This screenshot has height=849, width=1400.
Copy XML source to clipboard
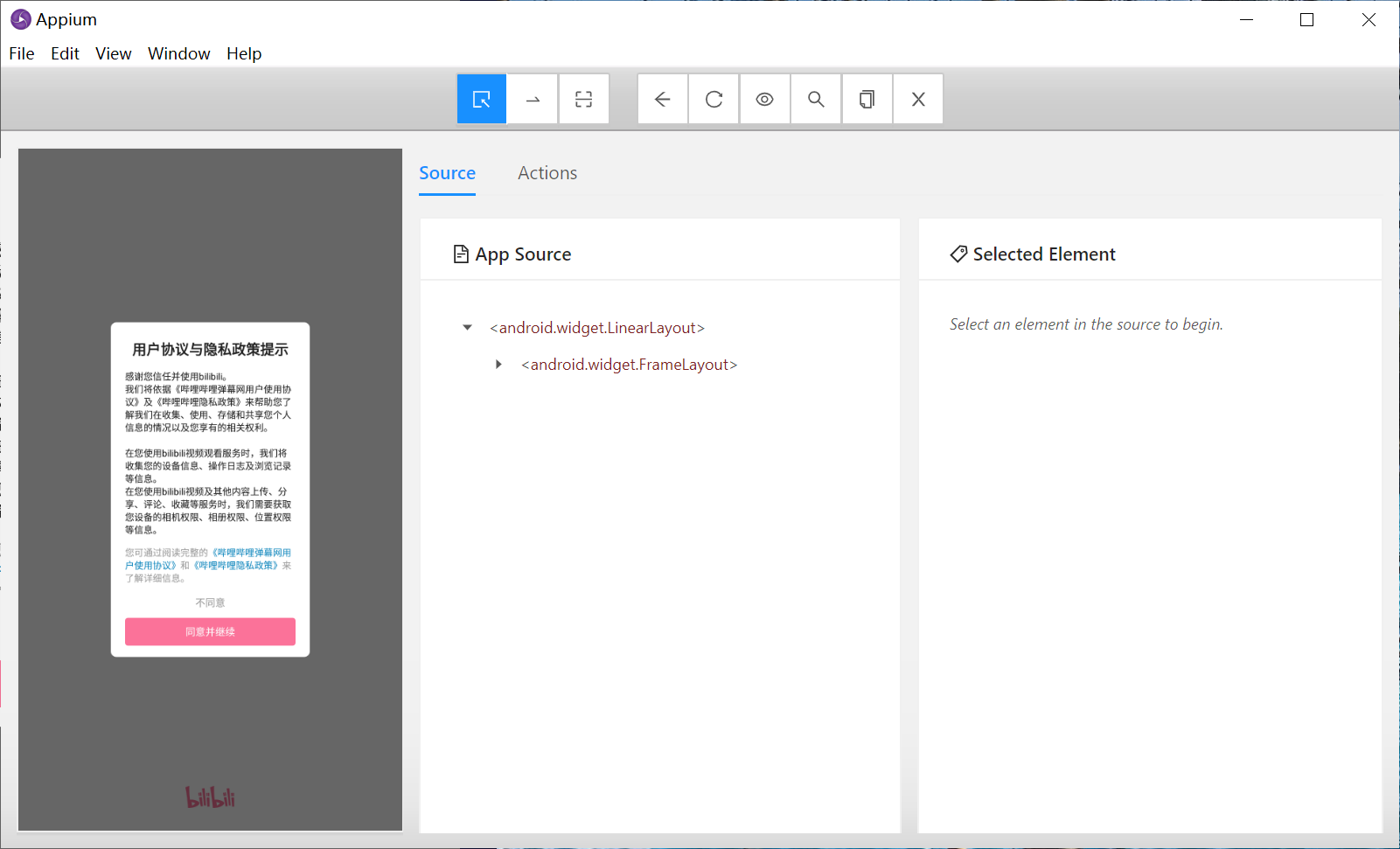point(867,99)
